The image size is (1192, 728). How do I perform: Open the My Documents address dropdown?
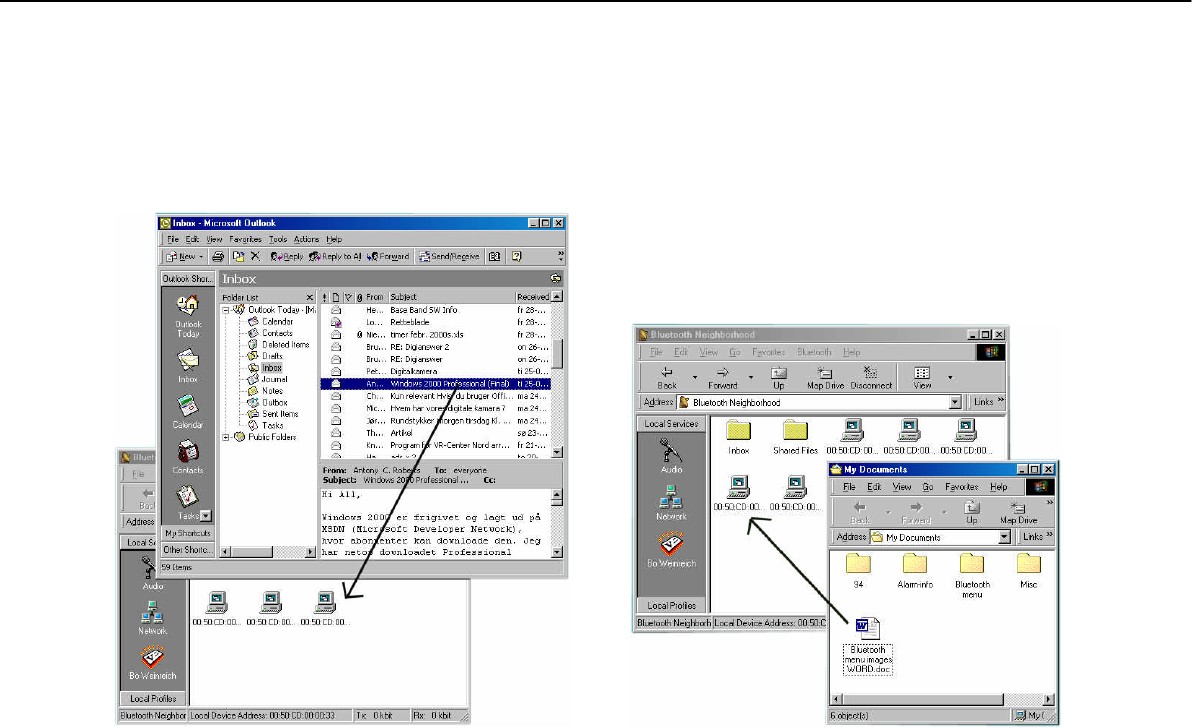click(1004, 537)
